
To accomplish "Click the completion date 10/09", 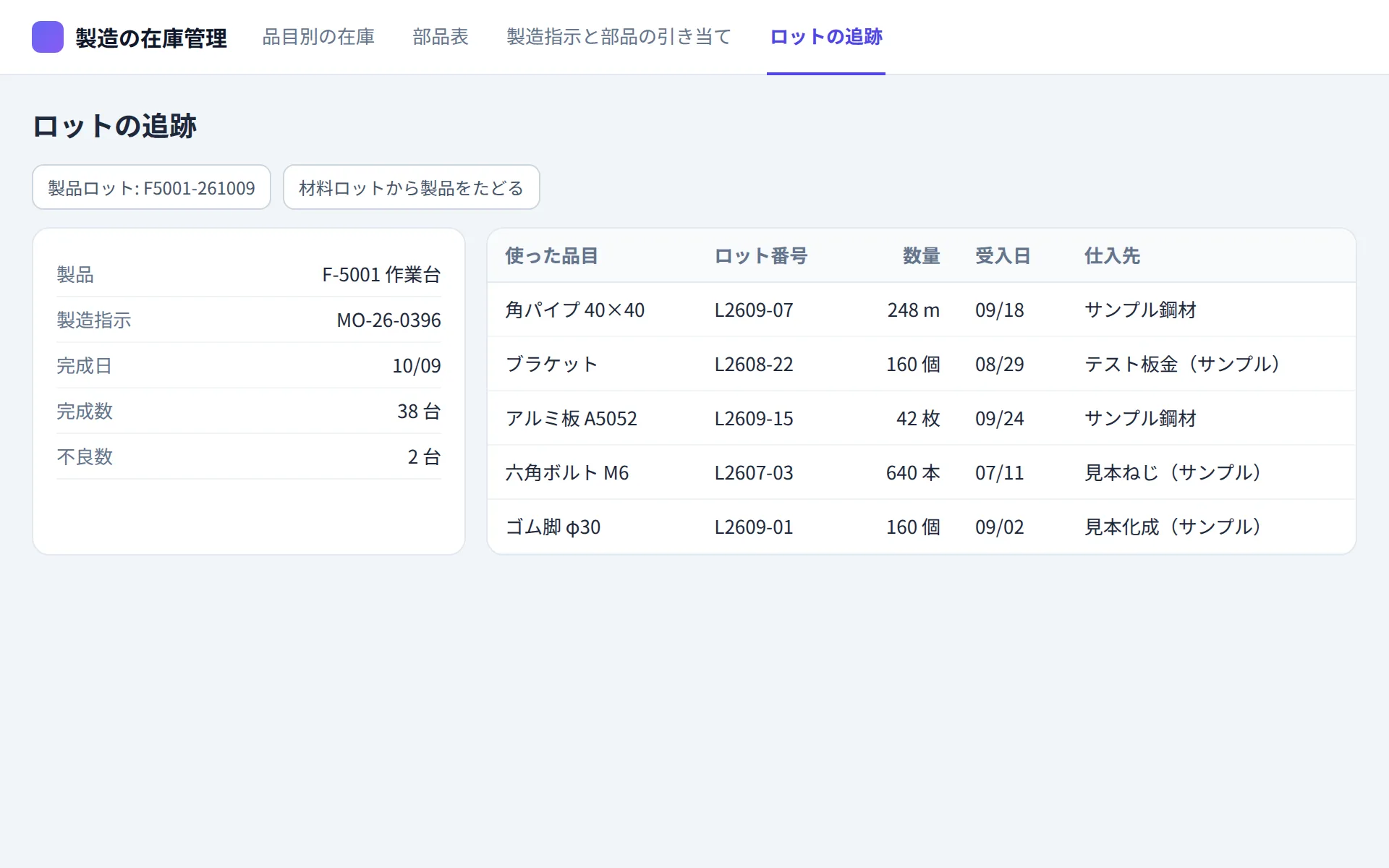I will tap(417, 365).
